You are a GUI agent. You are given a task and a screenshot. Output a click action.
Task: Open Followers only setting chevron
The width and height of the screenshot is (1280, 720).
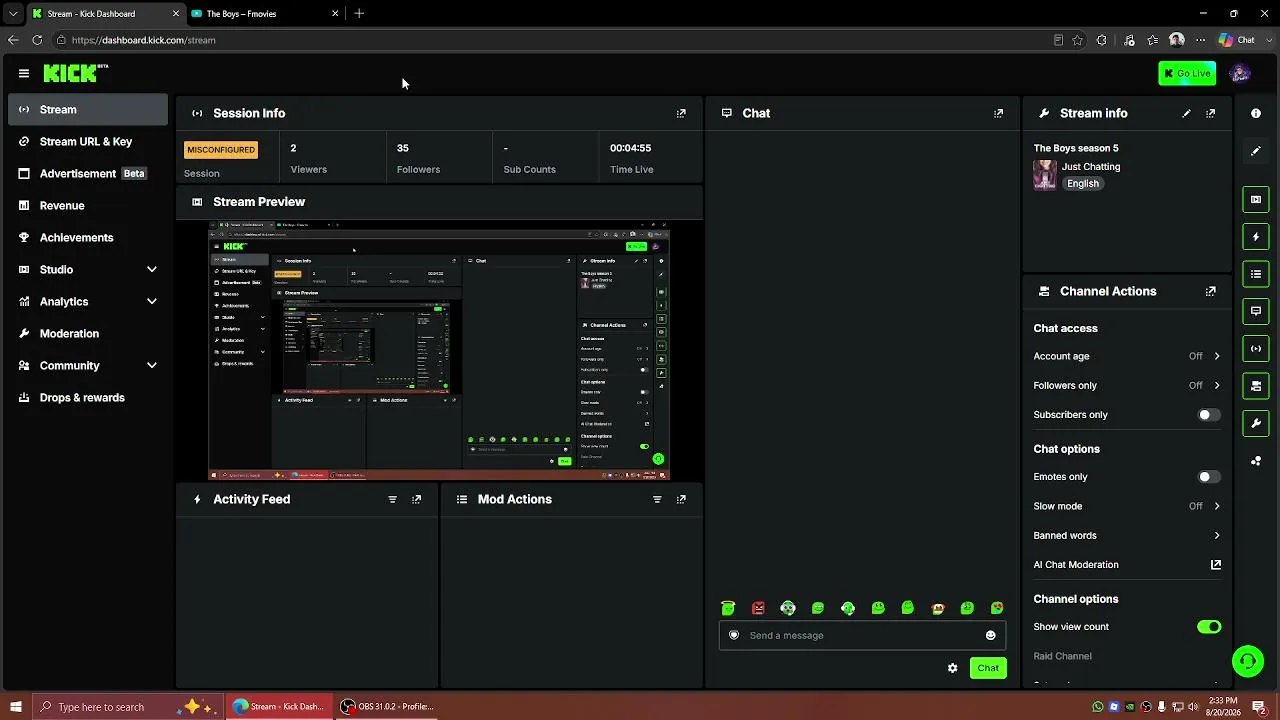pos(1217,386)
